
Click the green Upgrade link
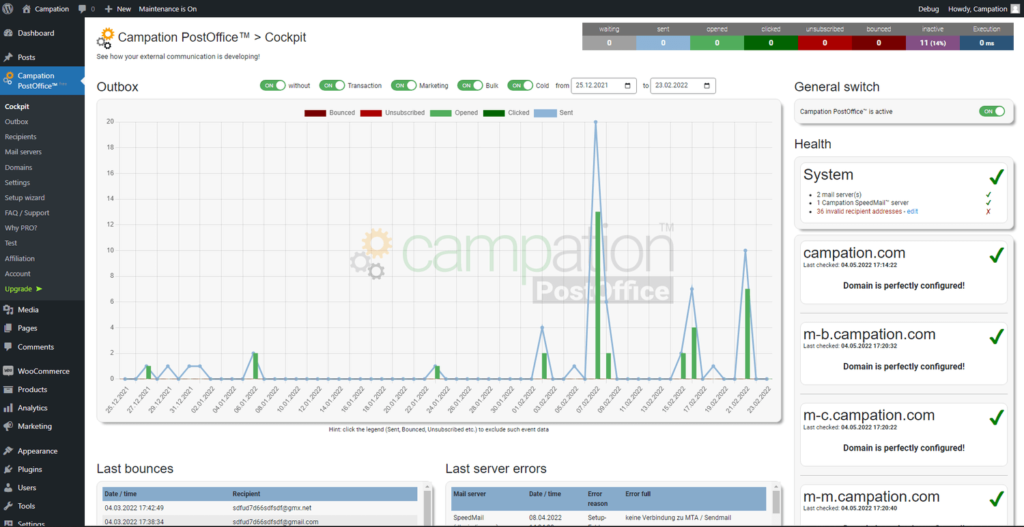coord(23,289)
